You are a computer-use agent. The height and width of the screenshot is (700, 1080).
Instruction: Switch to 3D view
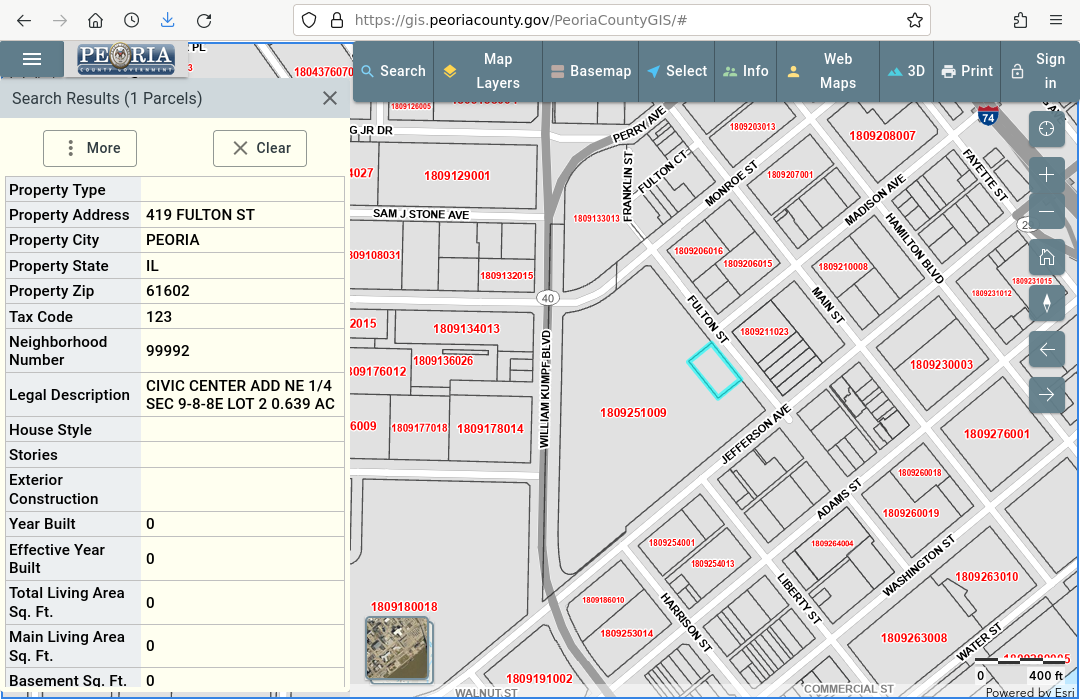pos(906,71)
